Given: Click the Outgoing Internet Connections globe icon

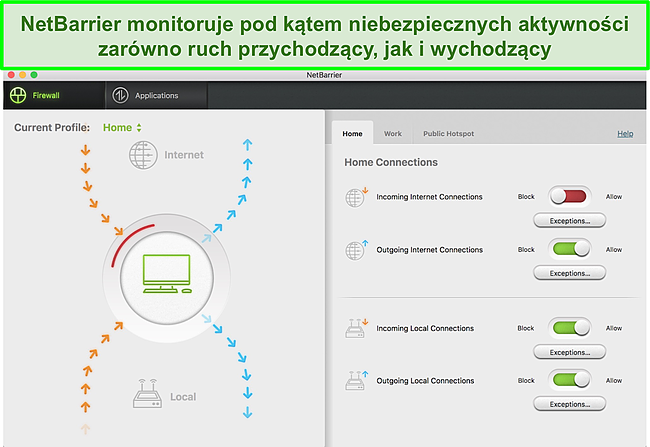Looking at the screenshot, I should coord(356,250).
